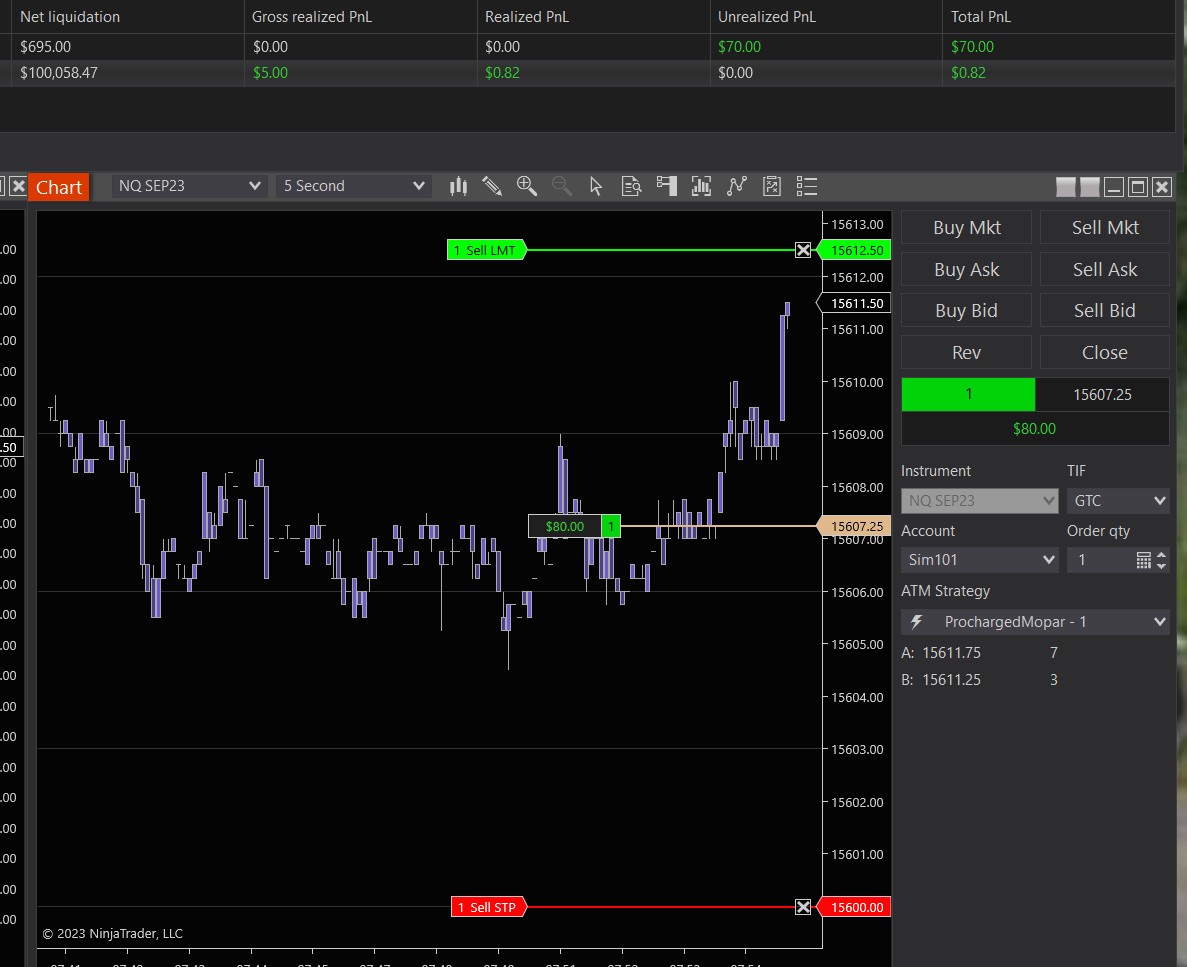The width and height of the screenshot is (1187, 967).
Task: Open the chart properties list icon
Action: pos(807,186)
